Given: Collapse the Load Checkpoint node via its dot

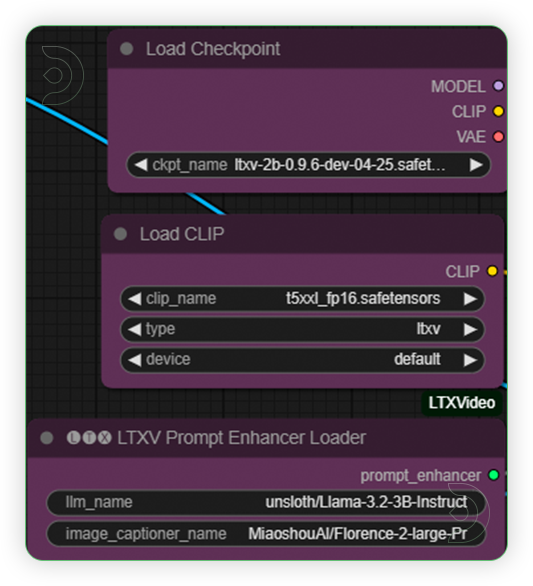Looking at the screenshot, I should tap(127, 49).
